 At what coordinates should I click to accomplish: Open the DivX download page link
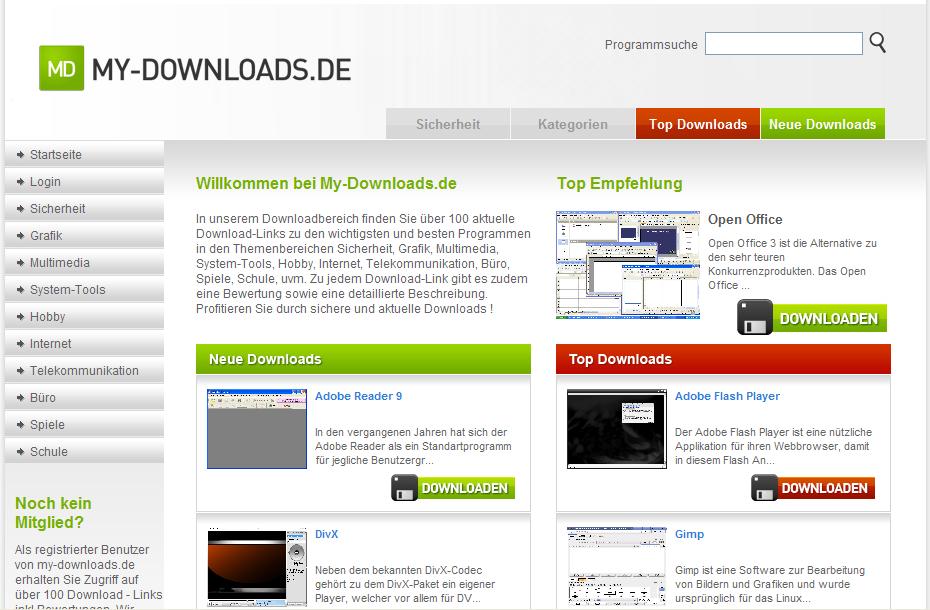click(326, 534)
